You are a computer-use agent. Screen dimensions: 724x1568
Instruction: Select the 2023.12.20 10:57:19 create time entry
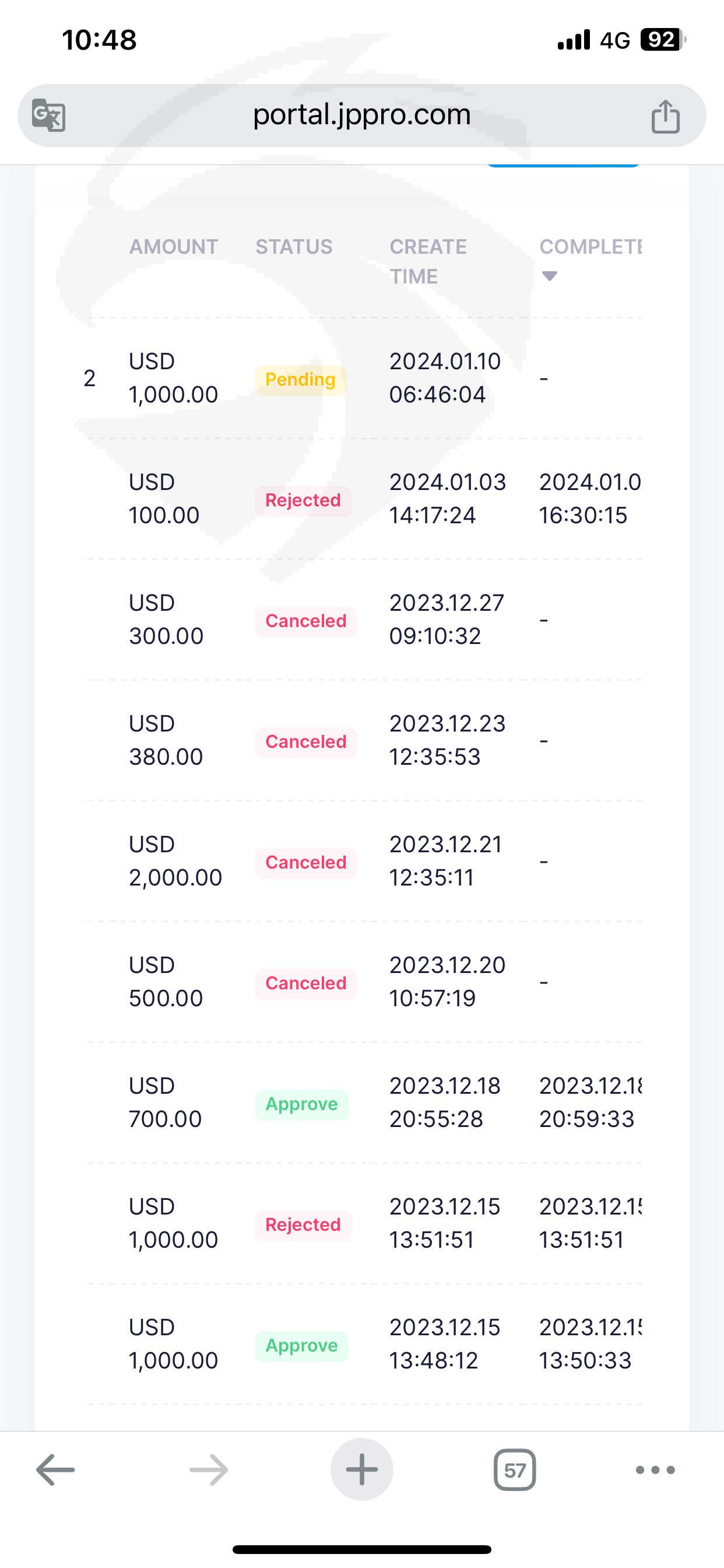tap(447, 981)
